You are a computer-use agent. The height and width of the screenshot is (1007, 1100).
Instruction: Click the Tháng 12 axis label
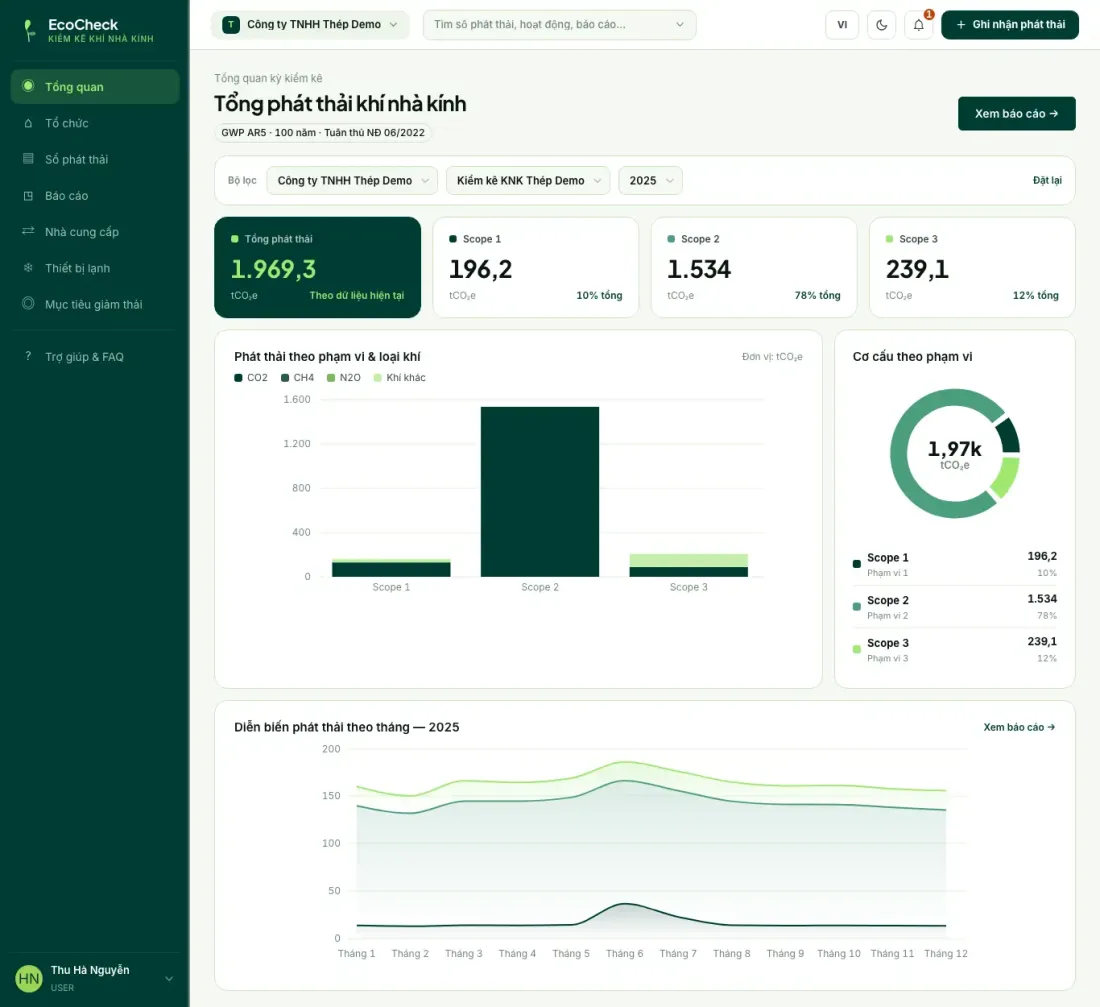tap(946, 953)
